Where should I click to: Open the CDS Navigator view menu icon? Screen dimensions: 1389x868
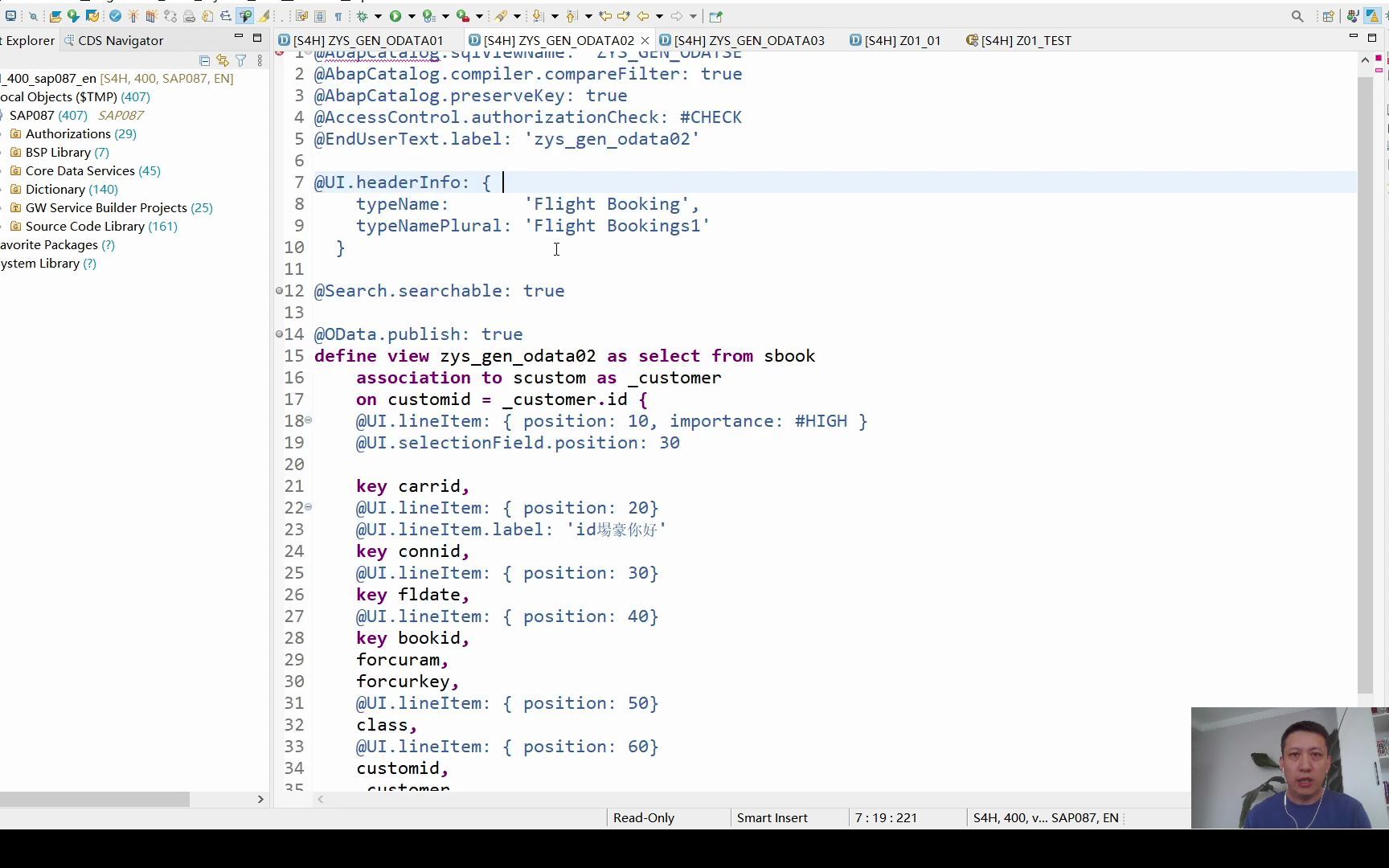pyautogui.click(x=259, y=61)
